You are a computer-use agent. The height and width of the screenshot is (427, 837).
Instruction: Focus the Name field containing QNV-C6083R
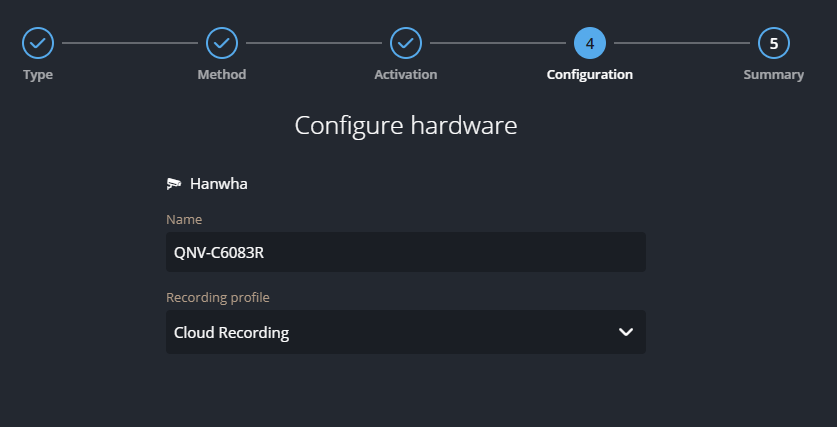(405, 252)
